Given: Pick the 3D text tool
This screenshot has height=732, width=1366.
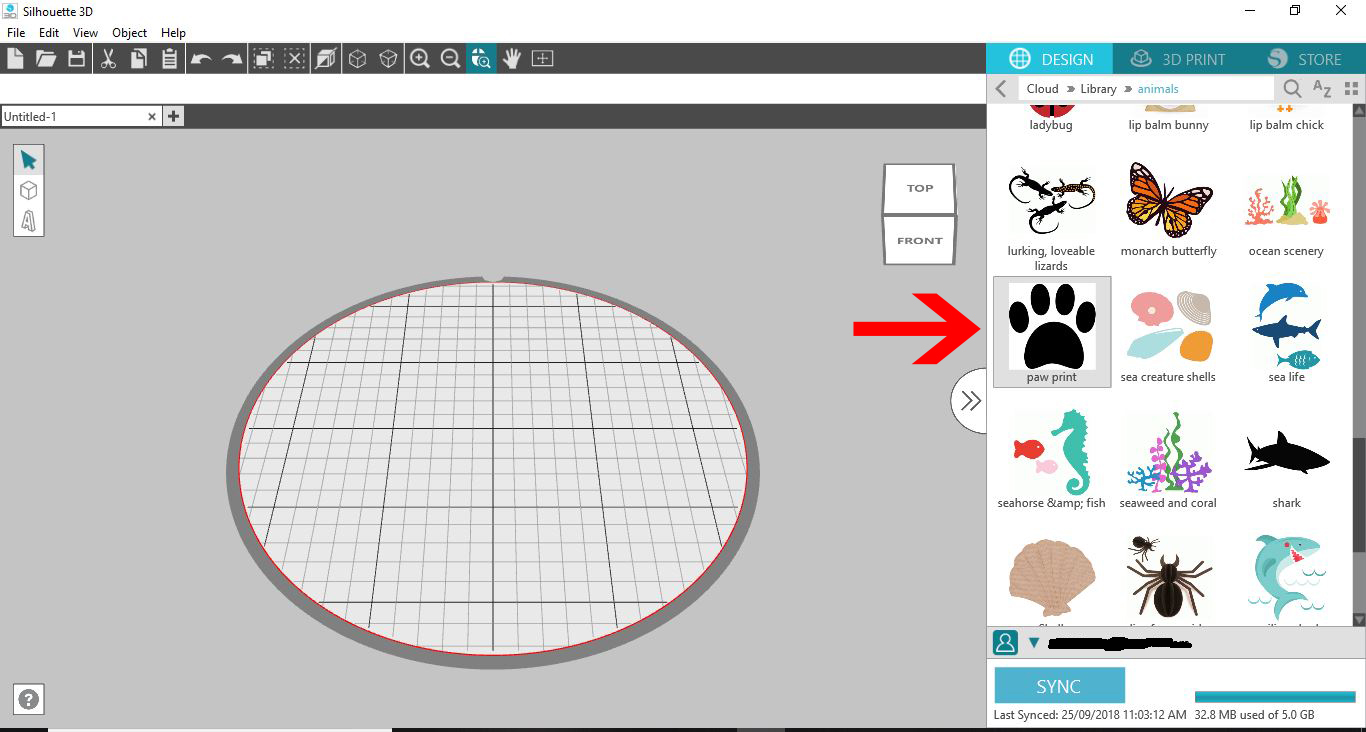Looking at the screenshot, I should point(28,220).
